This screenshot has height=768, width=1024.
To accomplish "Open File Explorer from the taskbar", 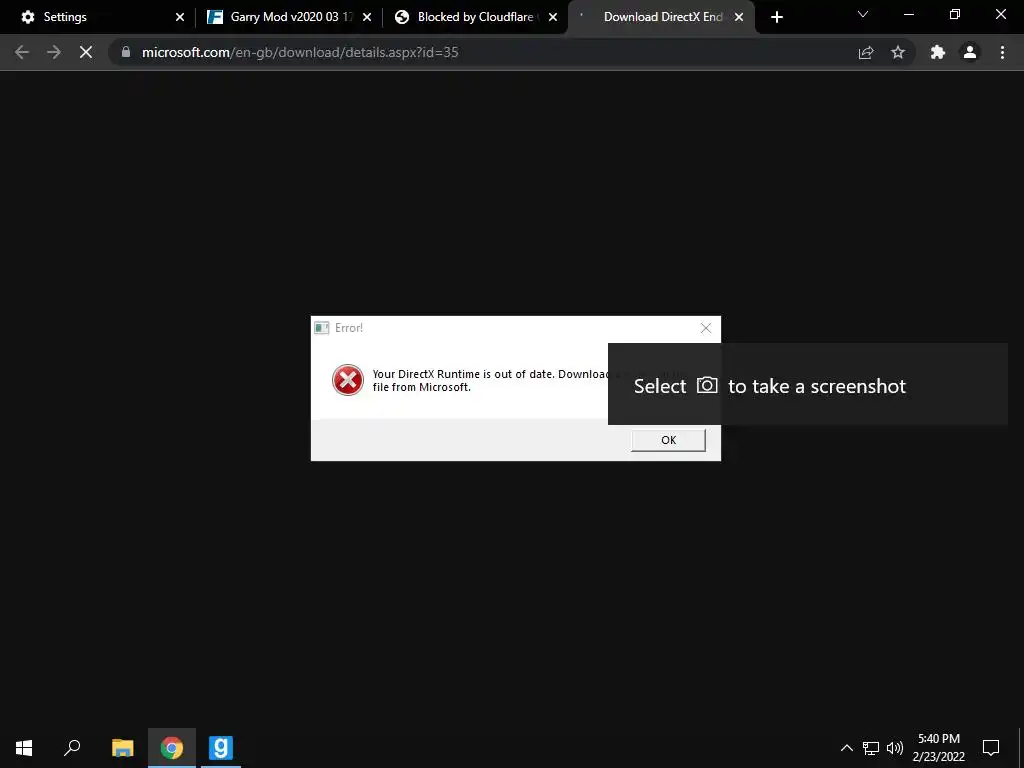I will tap(122, 748).
